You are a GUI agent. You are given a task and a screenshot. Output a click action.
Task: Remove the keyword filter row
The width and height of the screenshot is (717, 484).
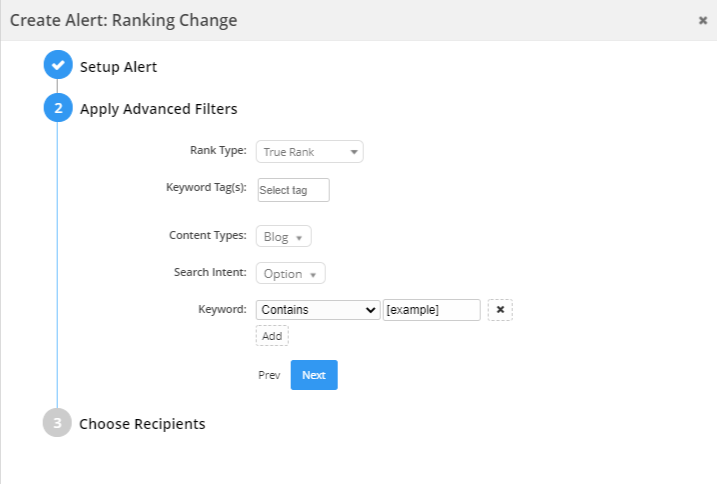coord(500,310)
